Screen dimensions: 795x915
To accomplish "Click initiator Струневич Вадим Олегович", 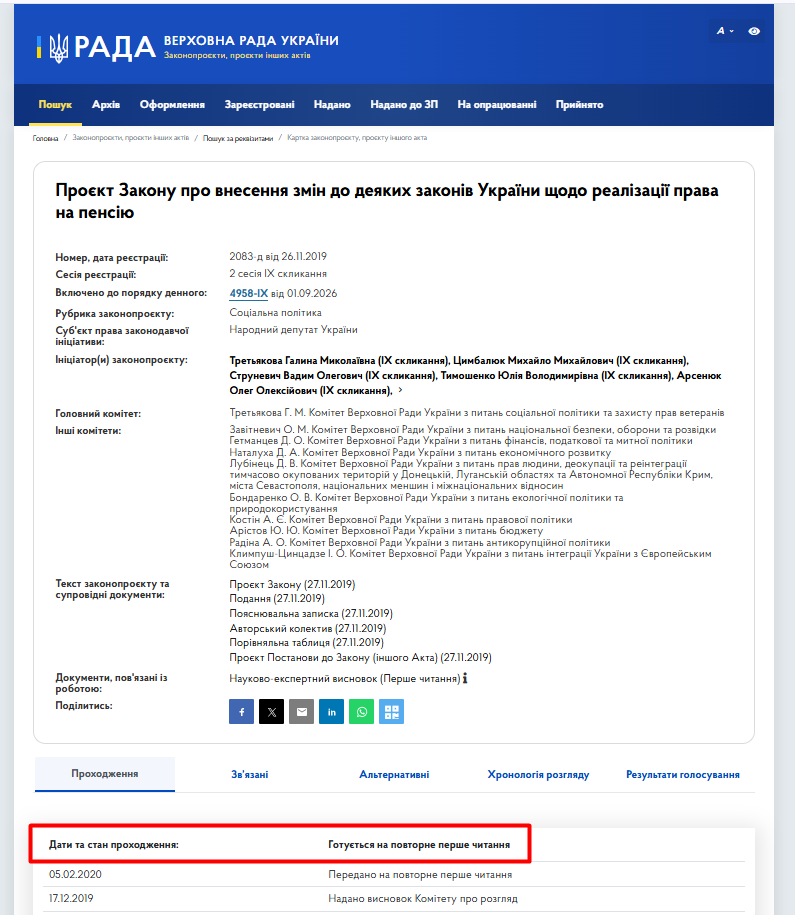I will point(332,376).
